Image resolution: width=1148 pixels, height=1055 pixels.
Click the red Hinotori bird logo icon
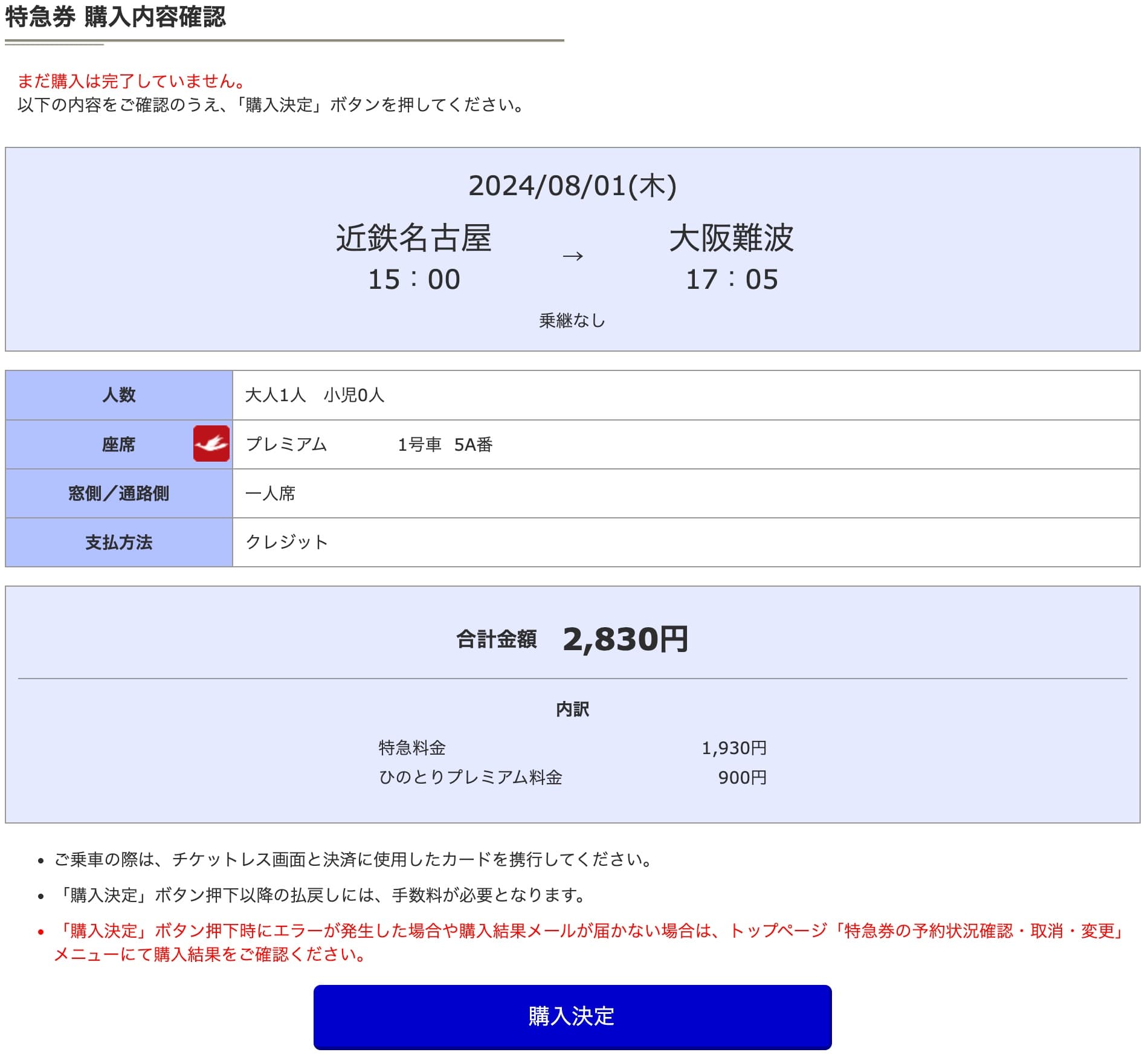tap(211, 444)
